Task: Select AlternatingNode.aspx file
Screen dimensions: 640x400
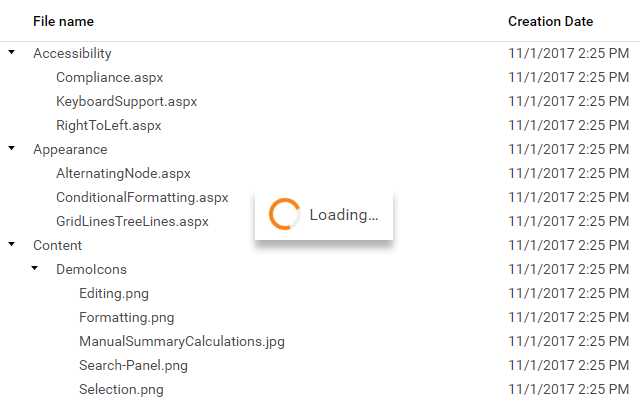Action: click(123, 173)
